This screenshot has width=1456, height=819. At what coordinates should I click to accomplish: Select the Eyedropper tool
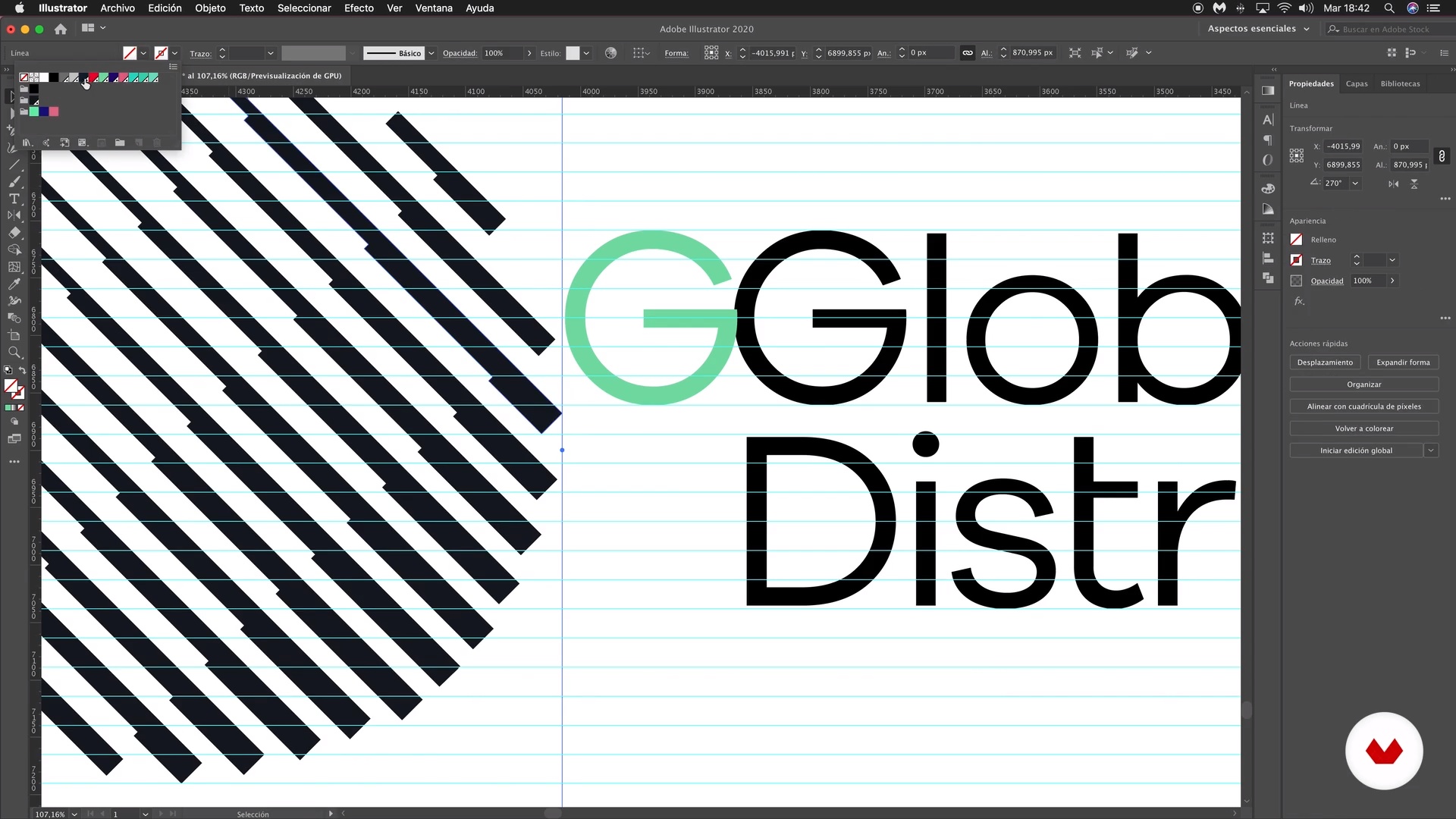[14, 284]
